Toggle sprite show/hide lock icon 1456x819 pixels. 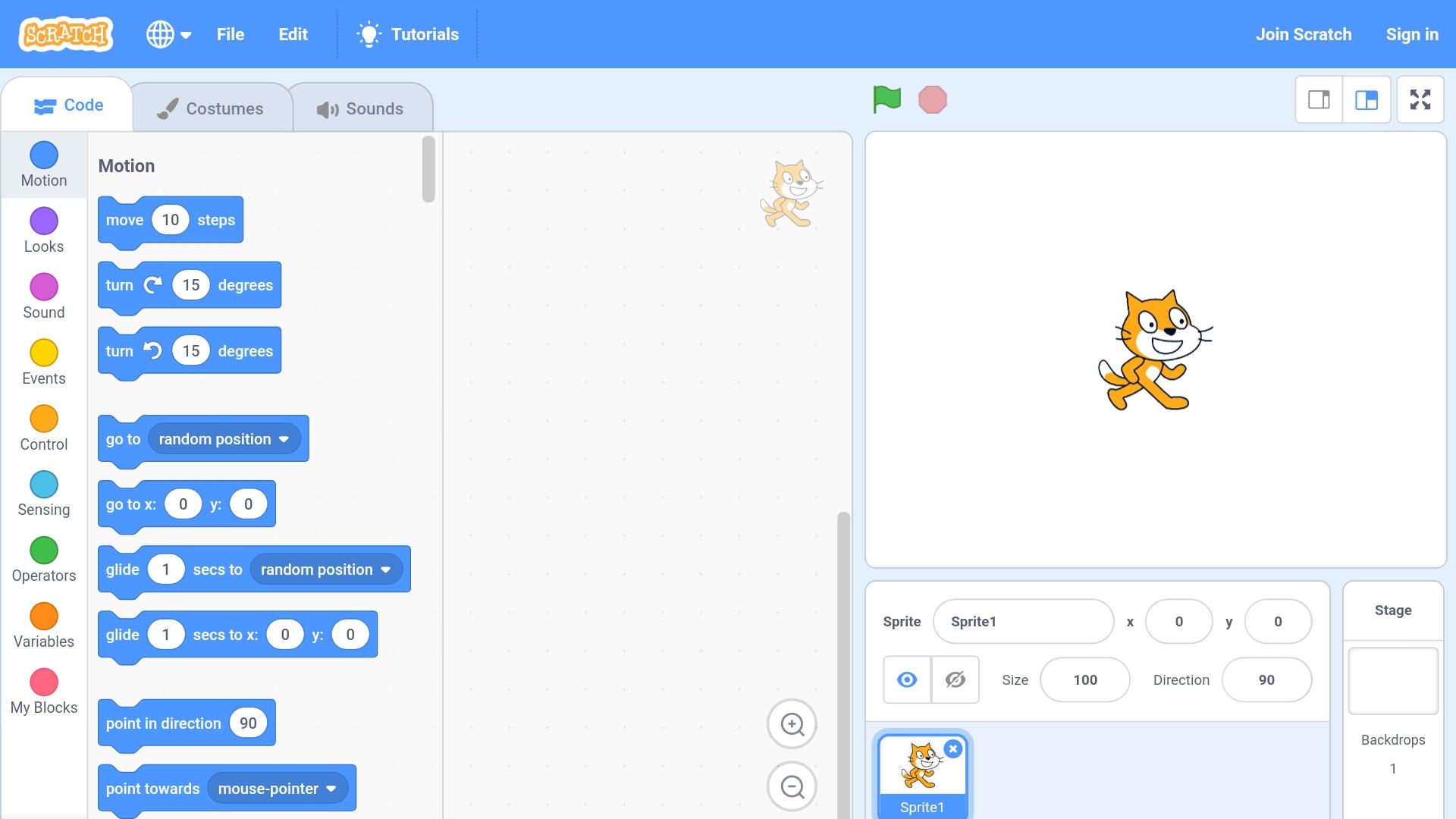tap(954, 679)
